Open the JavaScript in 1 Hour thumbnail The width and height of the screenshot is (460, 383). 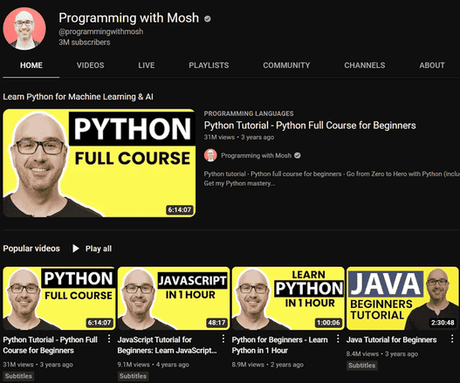click(x=173, y=298)
